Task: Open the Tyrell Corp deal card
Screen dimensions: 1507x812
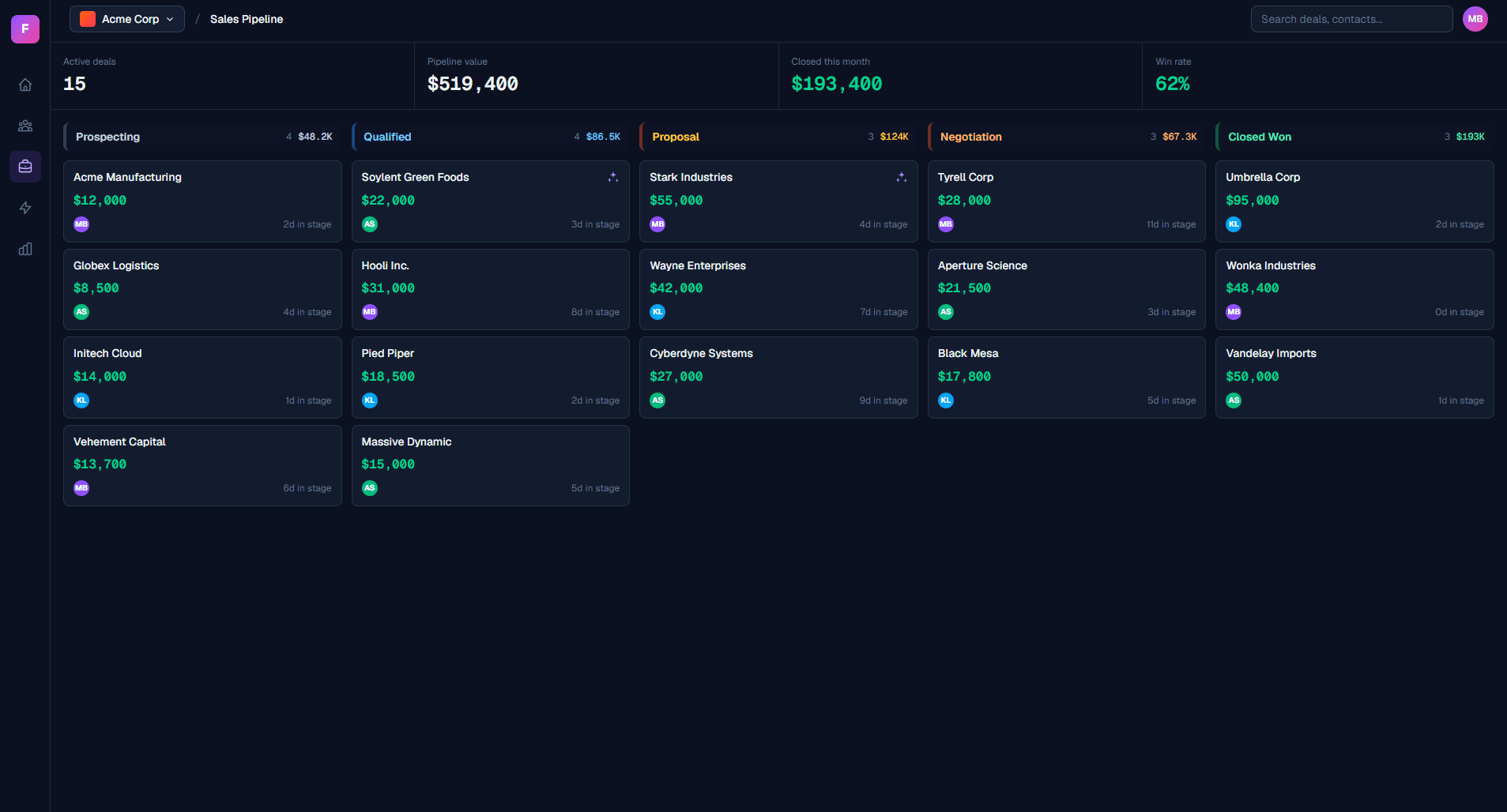Action: (1066, 201)
